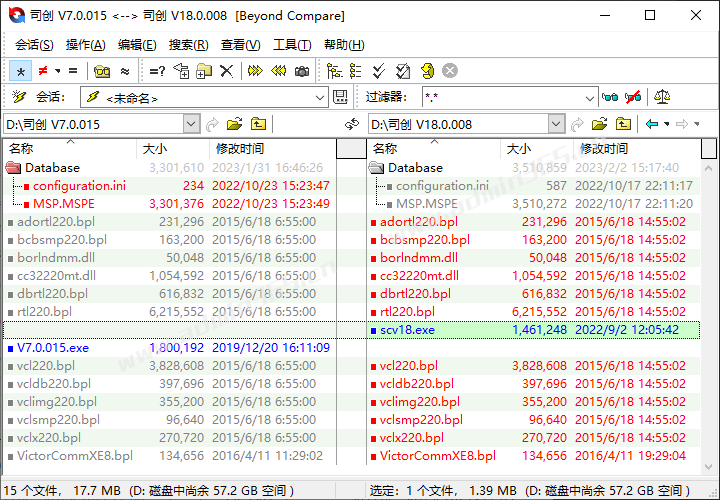
Task: Click the left path field D:\司创 V7.0.015
Action: tap(94, 124)
